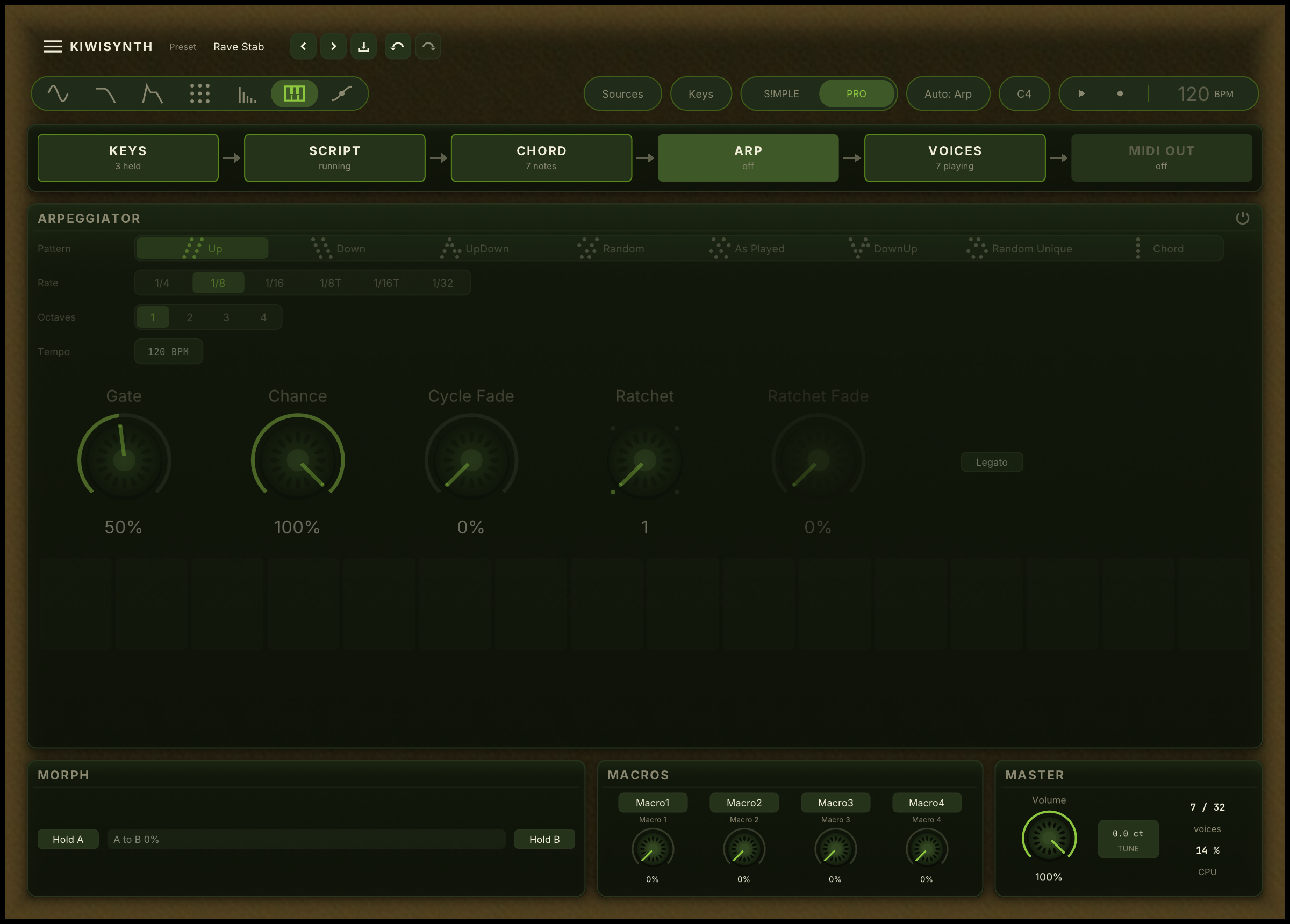Click the Hold A morph button

tap(68, 839)
